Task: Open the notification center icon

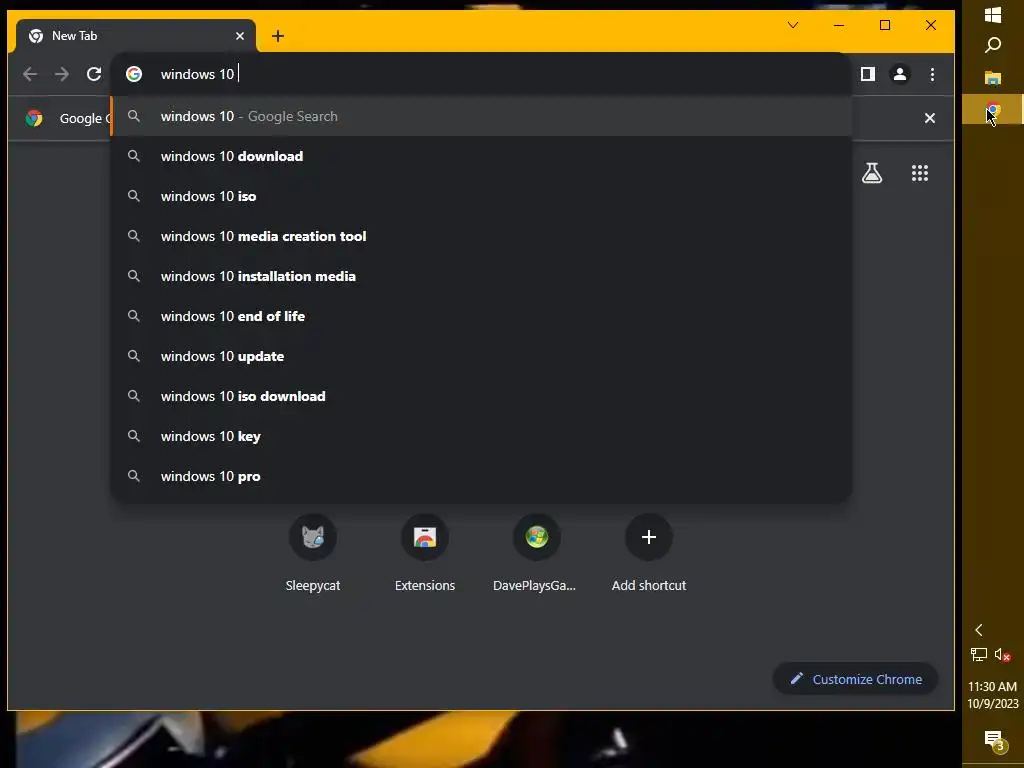Action: click(993, 740)
